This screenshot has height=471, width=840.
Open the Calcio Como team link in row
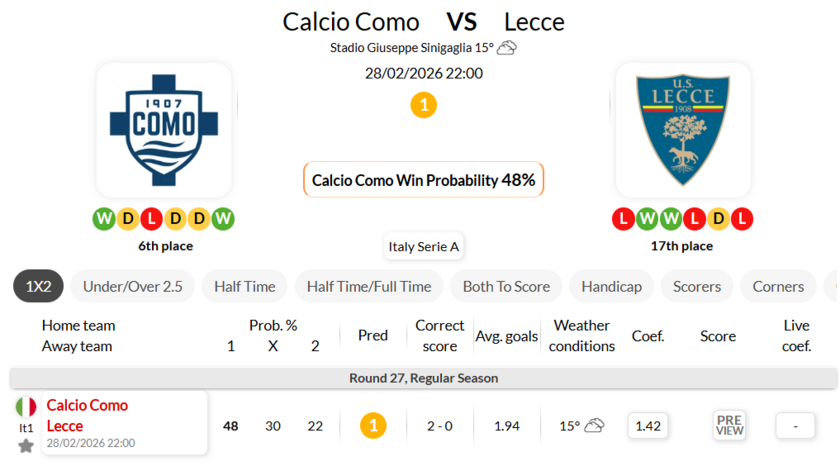pos(88,405)
